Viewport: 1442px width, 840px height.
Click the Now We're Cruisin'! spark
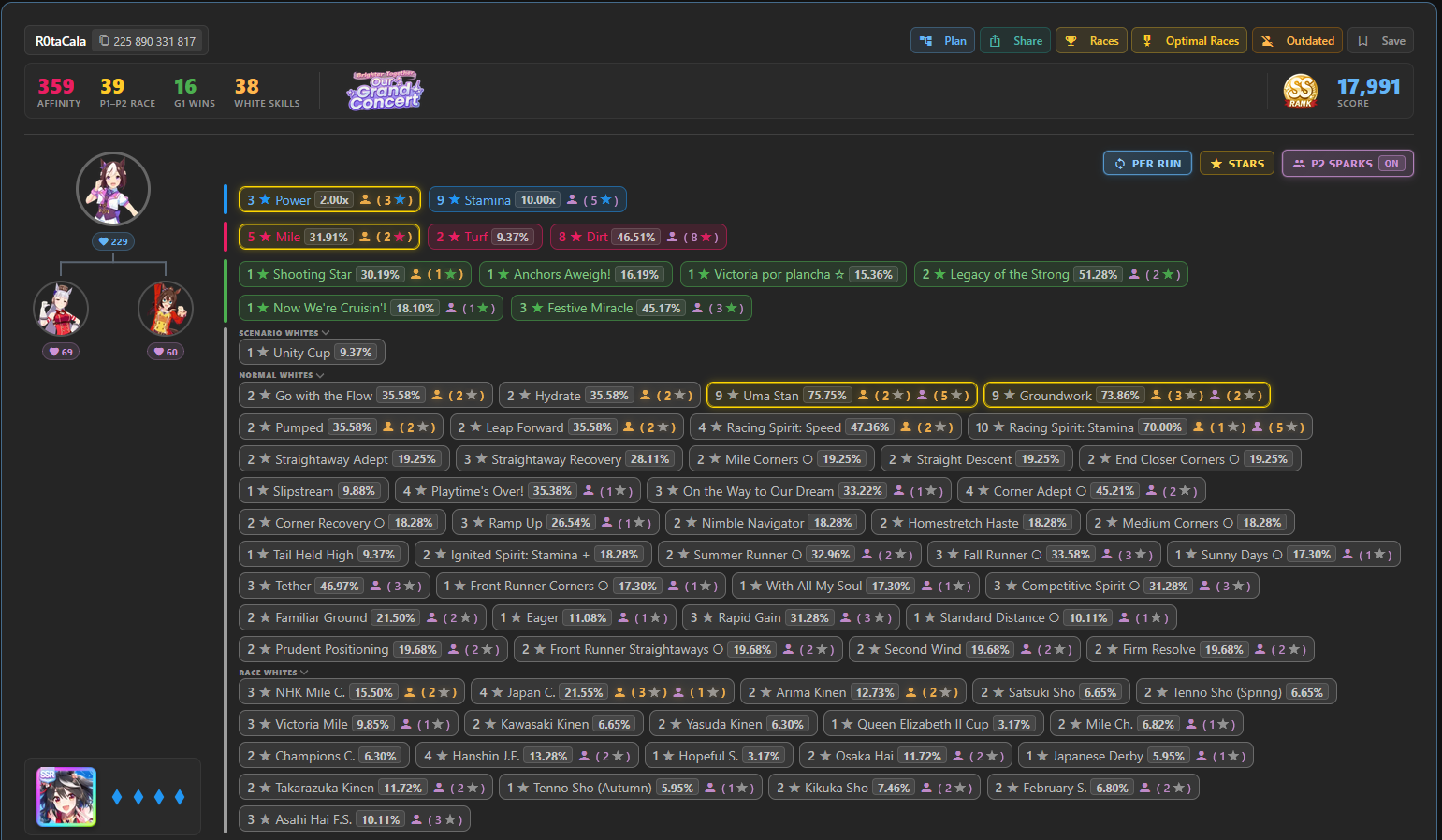(x=371, y=308)
